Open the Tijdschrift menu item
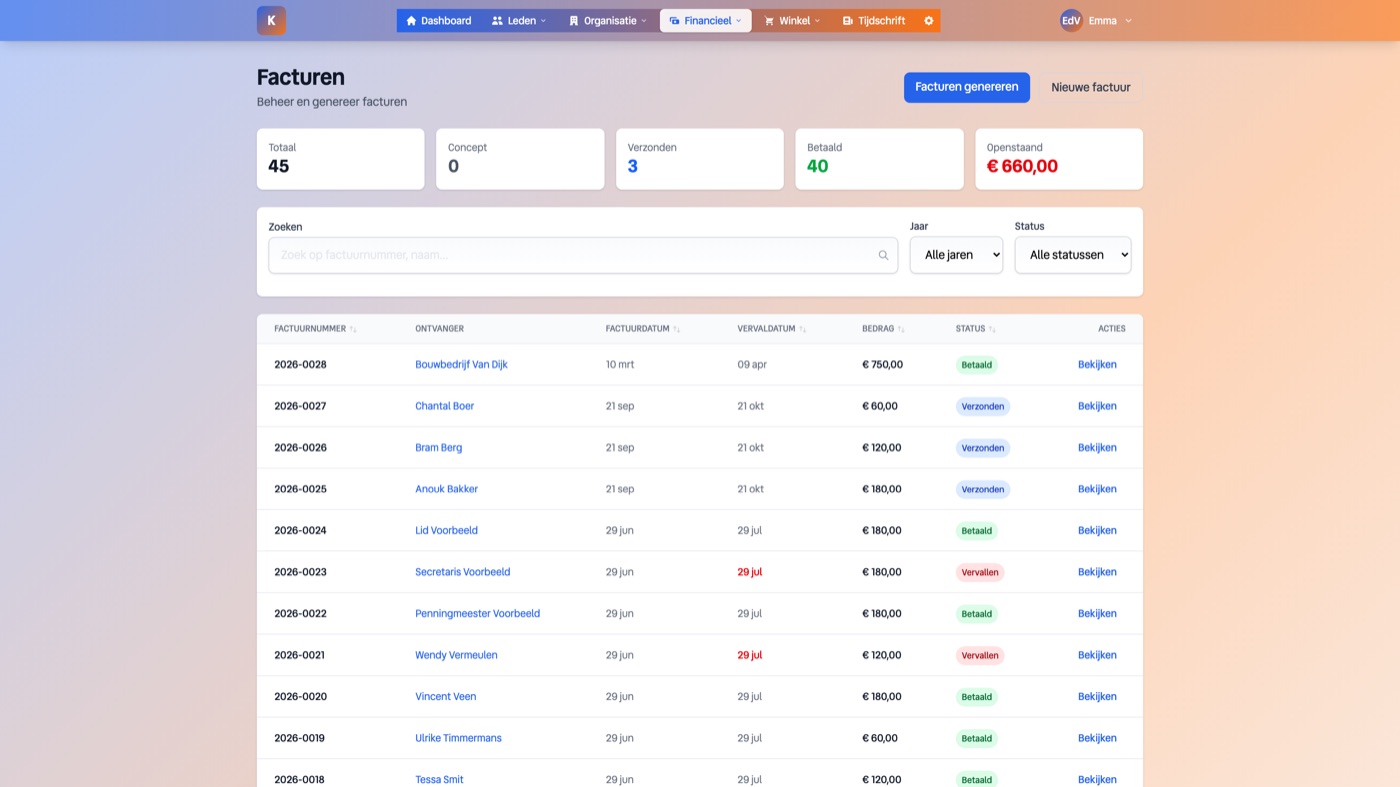The width and height of the screenshot is (1400, 787). [873, 20]
